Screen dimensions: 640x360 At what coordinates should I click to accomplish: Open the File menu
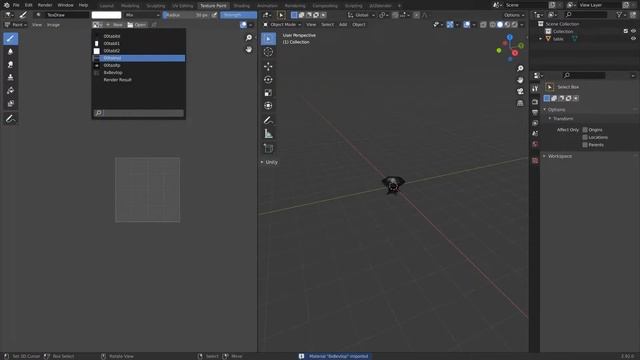pyautogui.click(x=16, y=5)
